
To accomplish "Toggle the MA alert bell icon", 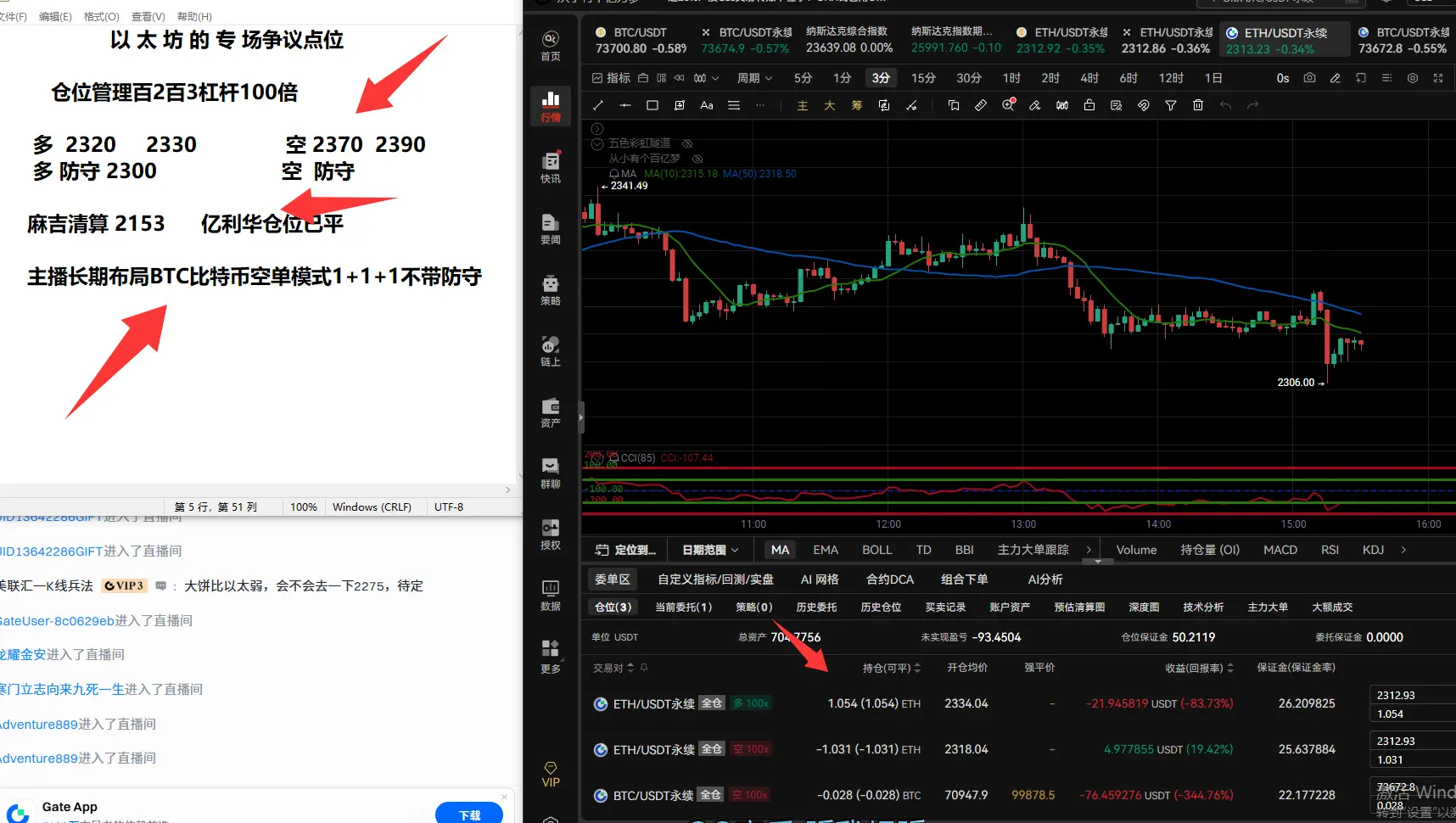I will click(x=614, y=174).
